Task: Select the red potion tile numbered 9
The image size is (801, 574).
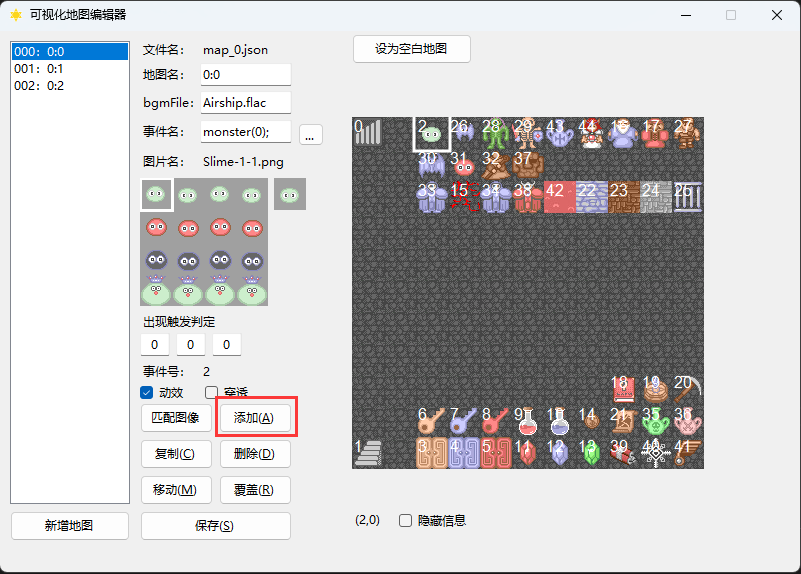Action: point(528,421)
